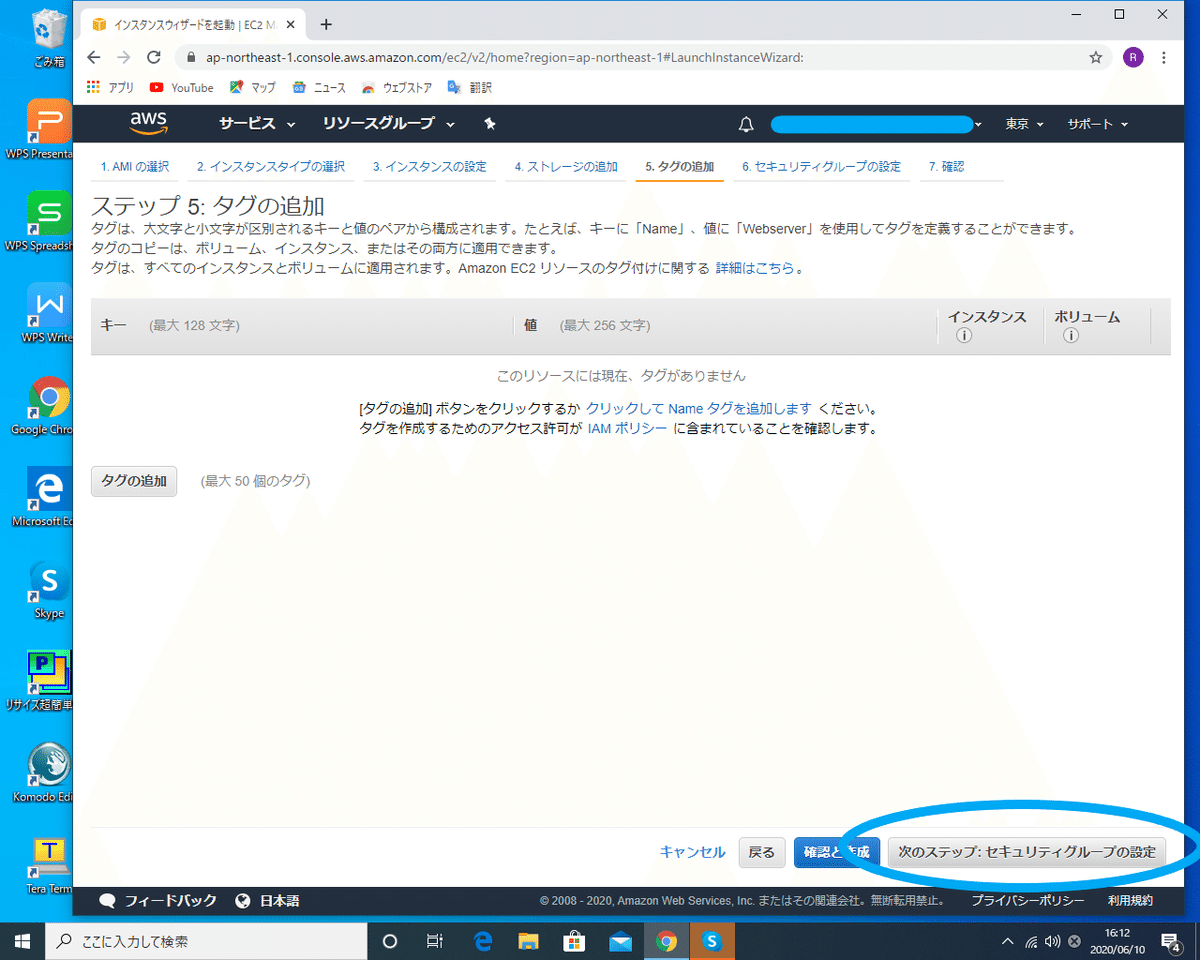This screenshot has width=1200, height=960.
Task: Select the Tera Term desktop icon
Action: coord(49,865)
